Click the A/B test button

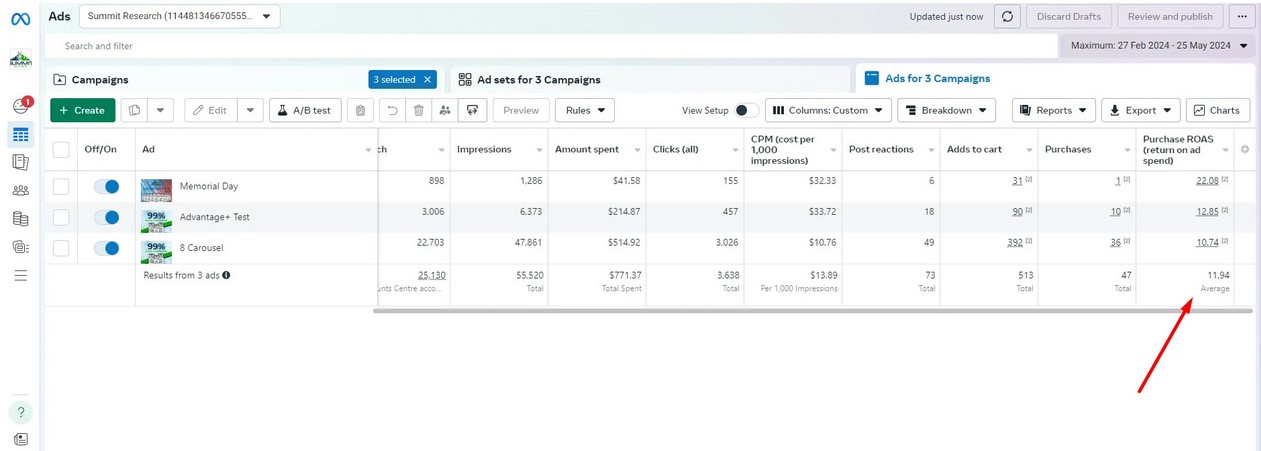tap(305, 110)
